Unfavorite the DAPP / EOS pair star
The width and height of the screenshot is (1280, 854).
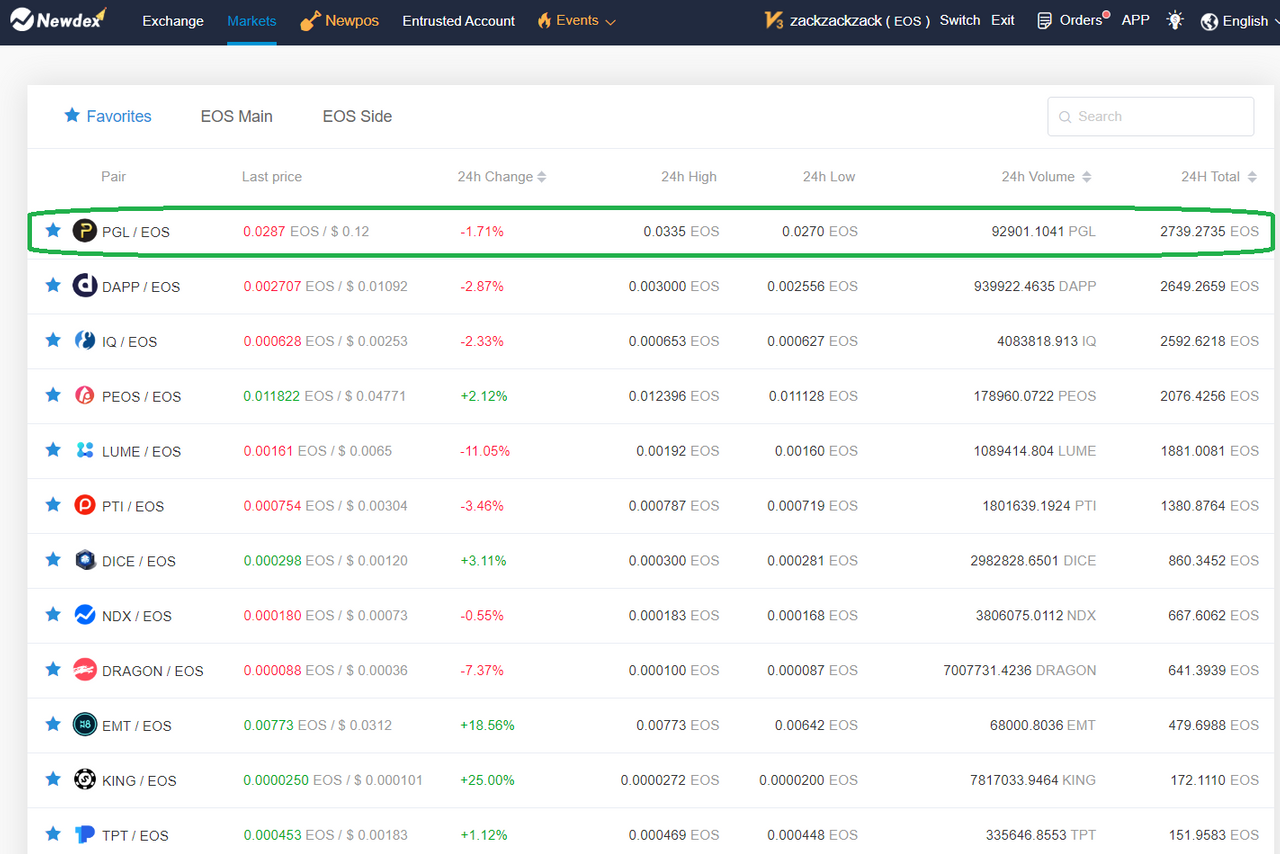click(53, 285)
